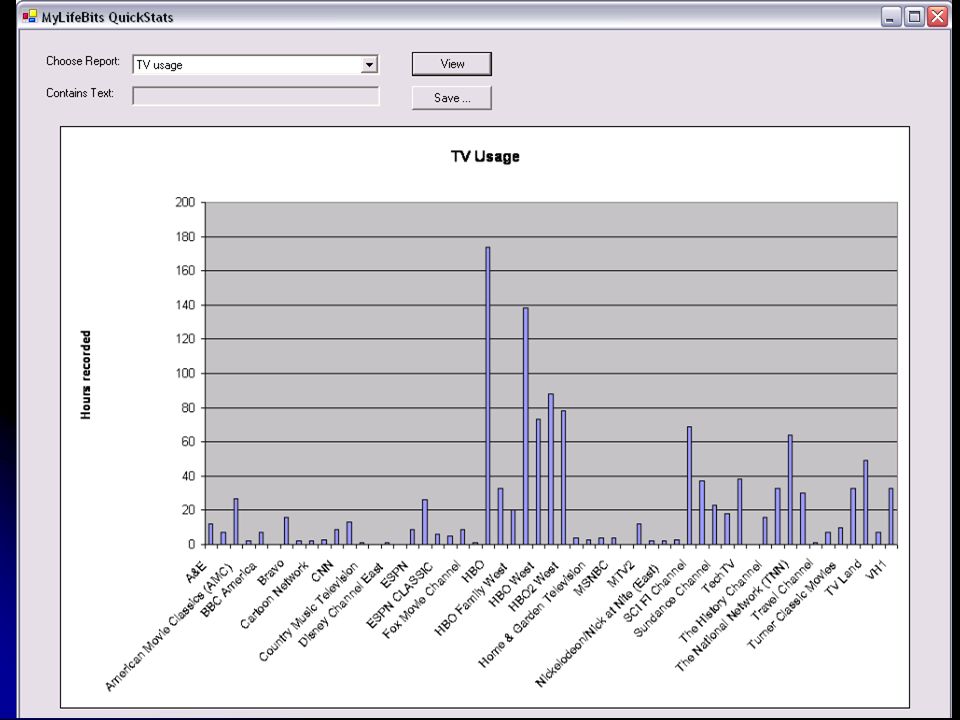This screenshot has height=720, width=960.
Task: Click the HBO2 West axis label
Action: pyautogui.click(x=533, y=586)
